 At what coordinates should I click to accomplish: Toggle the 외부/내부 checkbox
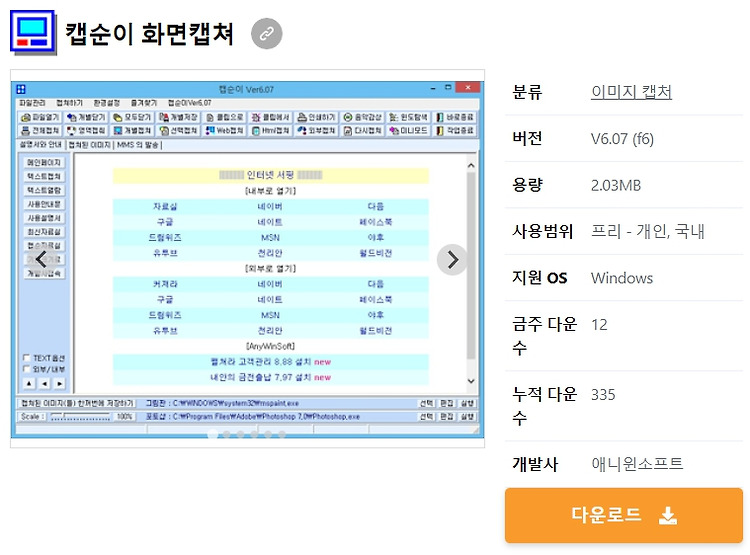pos(26,369)
